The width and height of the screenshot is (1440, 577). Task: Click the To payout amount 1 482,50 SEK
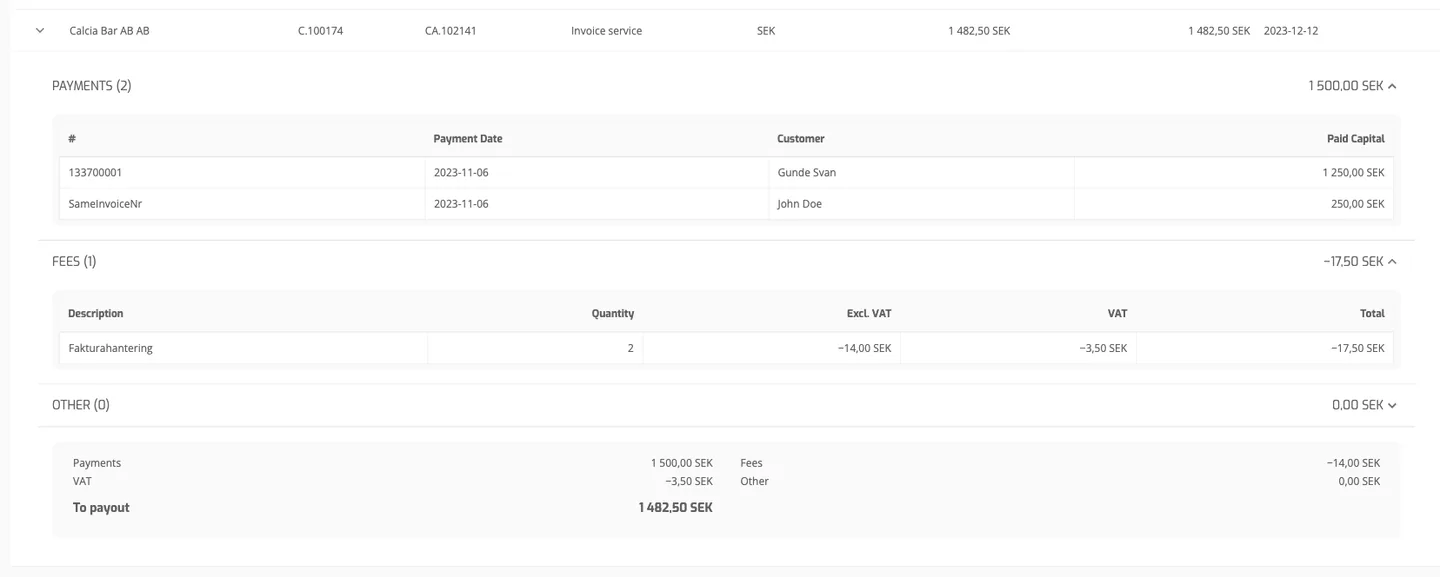(676, 508)
